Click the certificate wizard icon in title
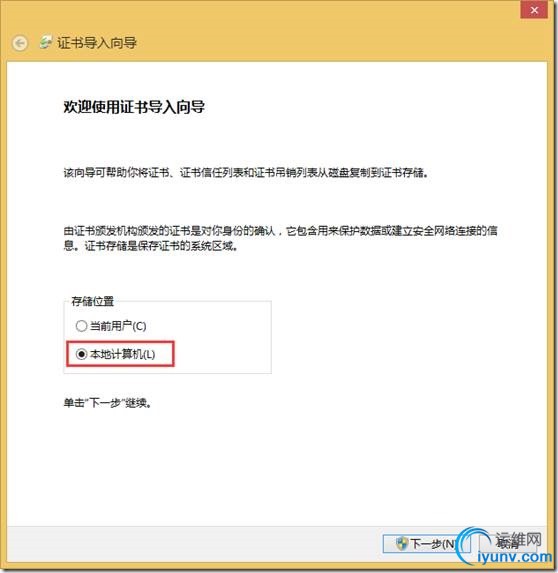Image resolution: width=558 pixels, height=573 pixels. pos(45,42)
